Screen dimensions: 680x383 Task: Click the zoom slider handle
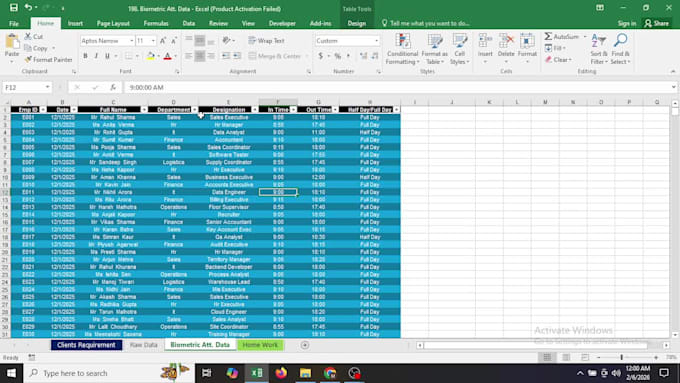(x=621, y=357)
